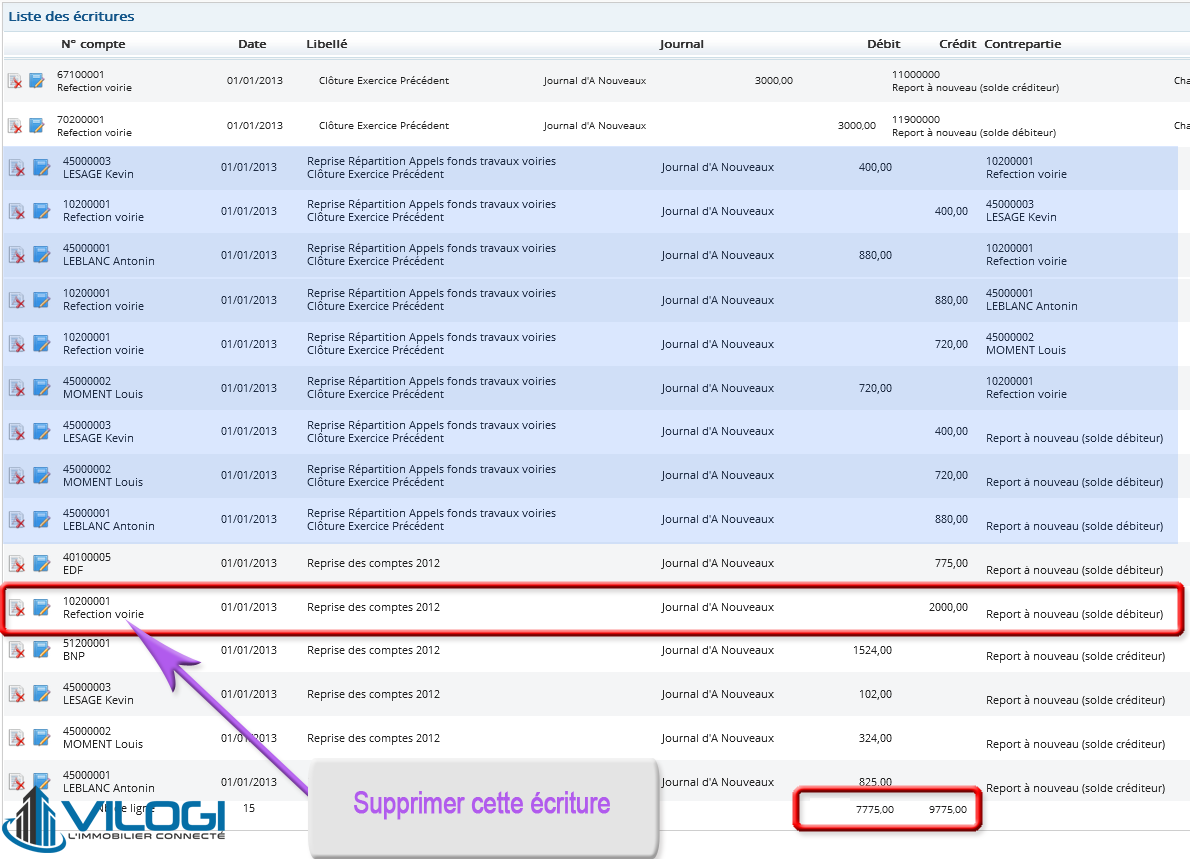Edit MOMENT Louis entry with débit 324,00
Viewport: 1190px width, 859px height.
pos(42,738)
